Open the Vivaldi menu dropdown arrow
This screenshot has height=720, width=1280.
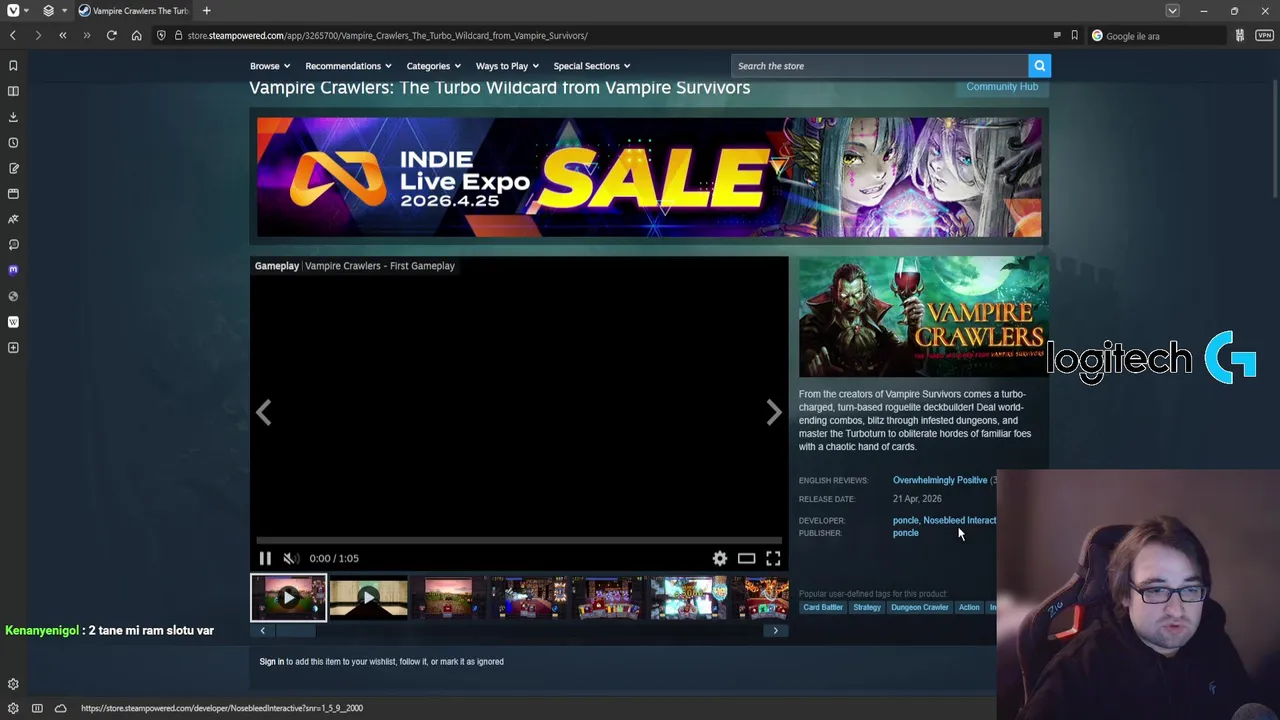coord(28,11)
